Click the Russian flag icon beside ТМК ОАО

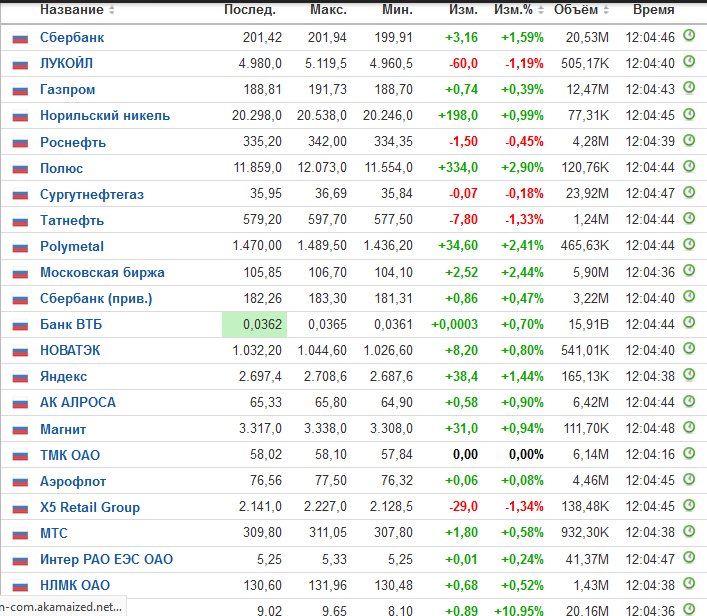(x=20, y=456)
